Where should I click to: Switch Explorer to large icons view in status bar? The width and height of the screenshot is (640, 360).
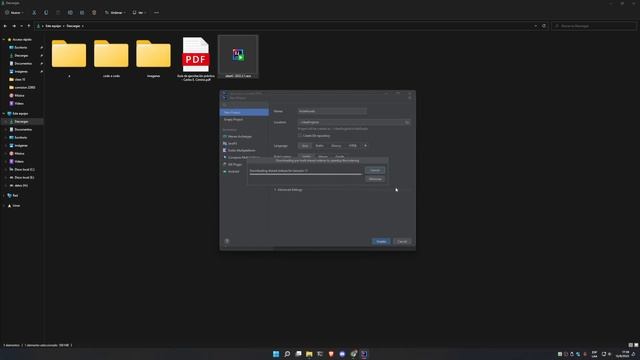[x=636, y=345]
